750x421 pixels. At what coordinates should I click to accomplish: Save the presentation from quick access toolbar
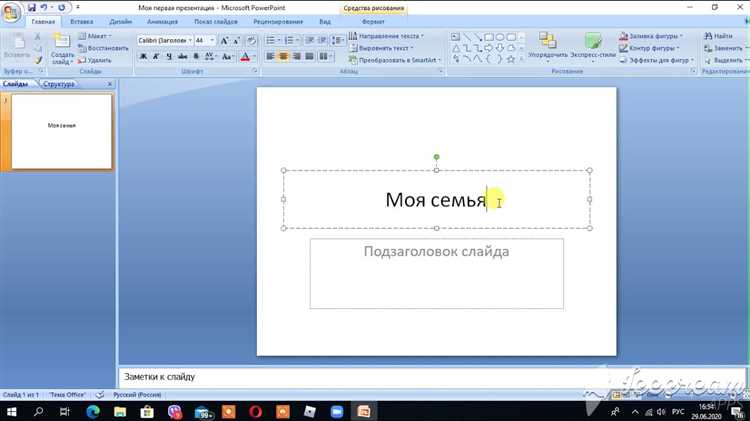(x=32, y=8)
